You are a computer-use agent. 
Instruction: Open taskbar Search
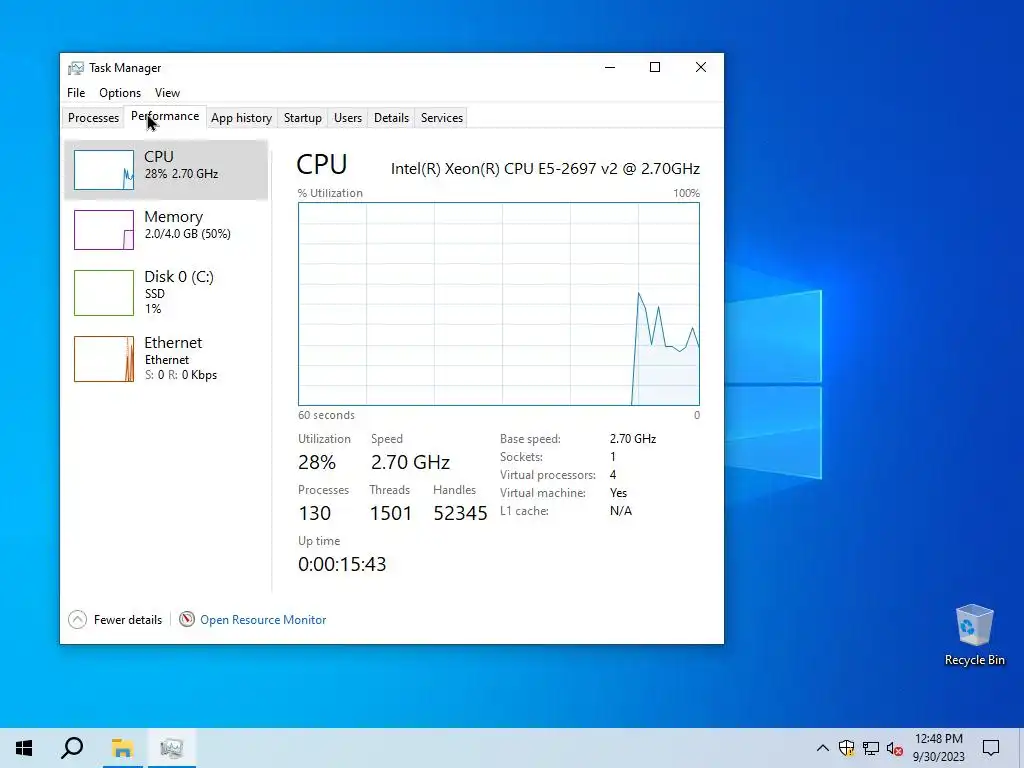[x=72, y=748]
